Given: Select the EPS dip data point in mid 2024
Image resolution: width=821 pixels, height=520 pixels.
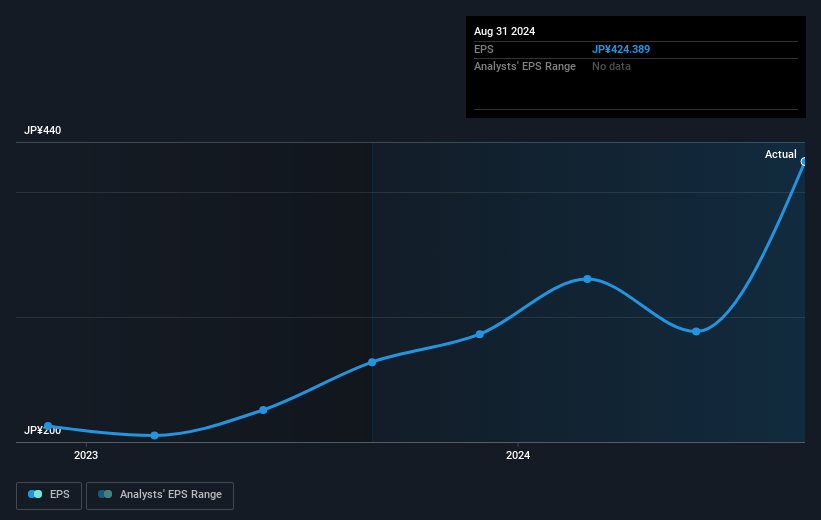Looking at the screenshot, I should click(696, 331).
